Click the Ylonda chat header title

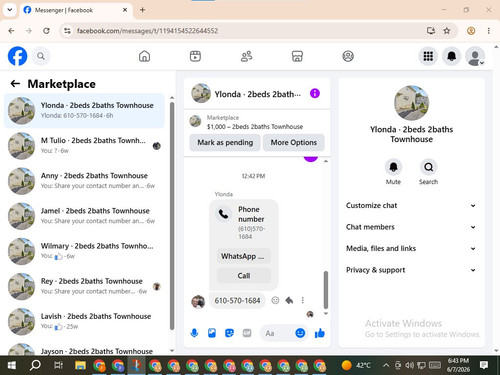point(257,94)
